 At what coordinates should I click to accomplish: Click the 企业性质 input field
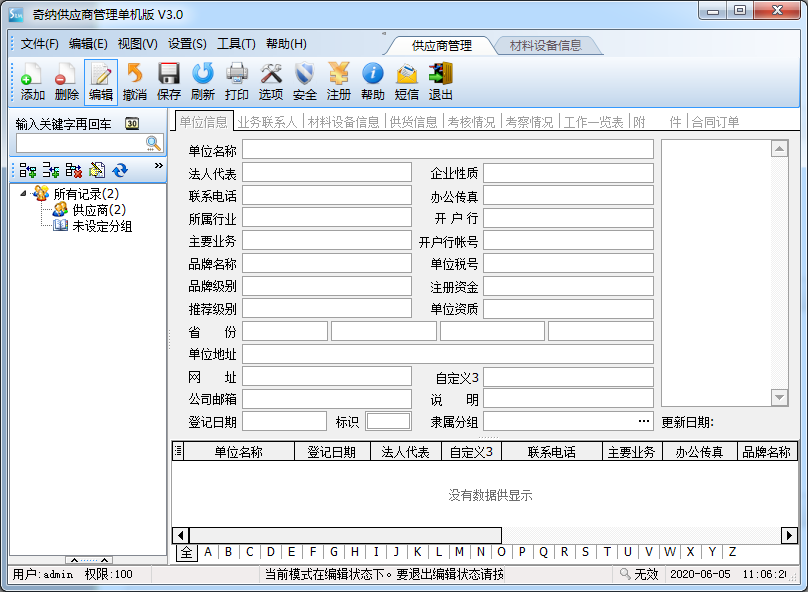click(568, 173)
